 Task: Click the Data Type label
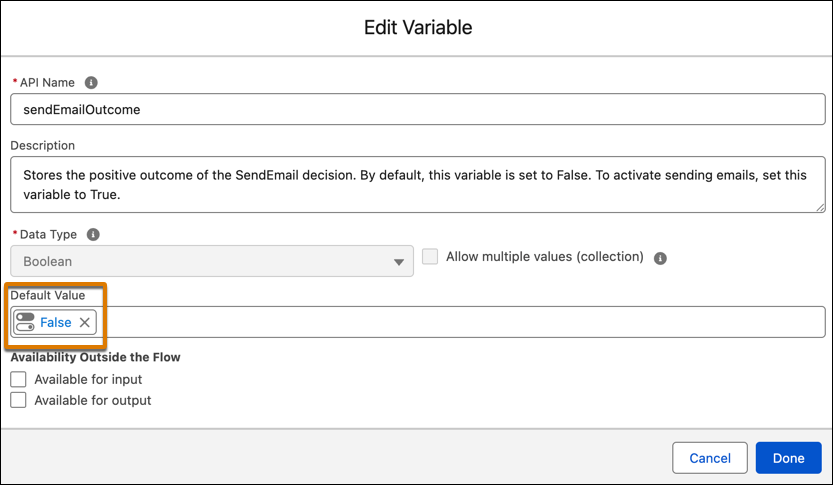click(48, 234)
